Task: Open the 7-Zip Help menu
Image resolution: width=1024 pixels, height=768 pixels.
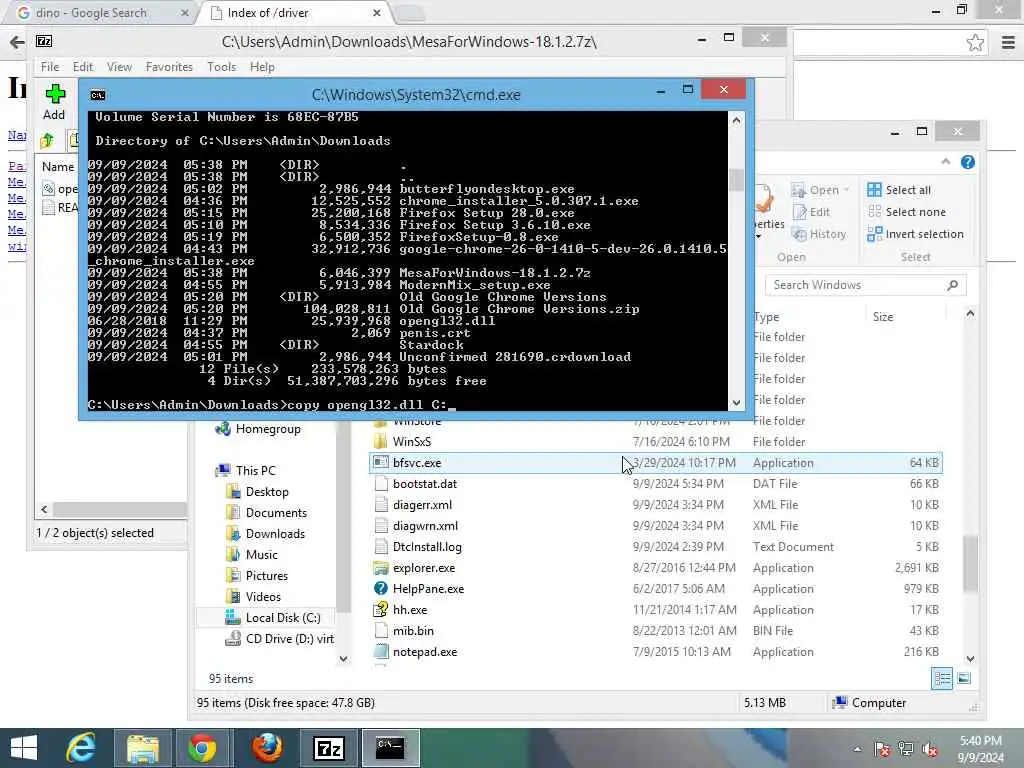Action: click(262, 67)
